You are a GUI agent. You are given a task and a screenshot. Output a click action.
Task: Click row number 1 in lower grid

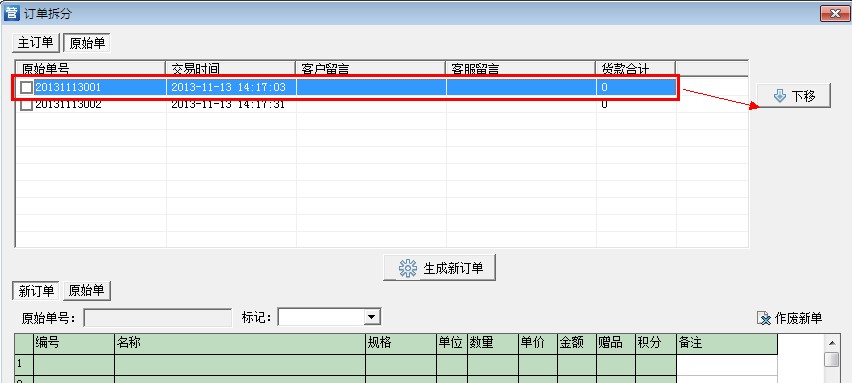pos(24,365)
